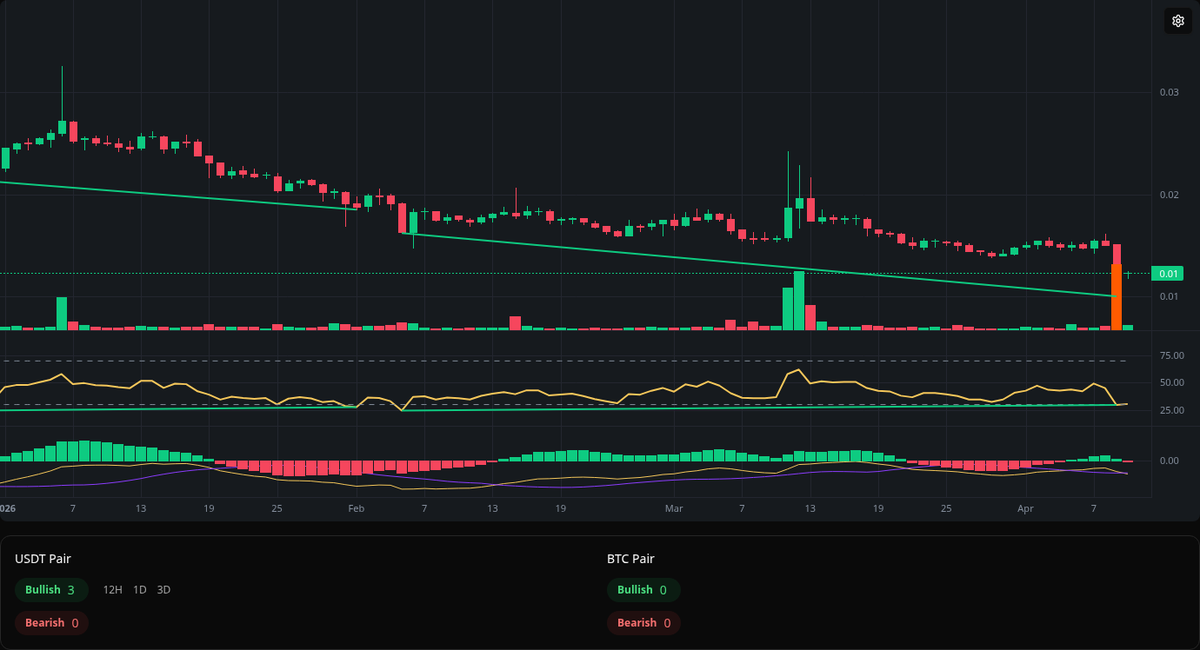The height and width of the screenshot is (650, 1200).
Task: Select the 3D timeframe label
Action: tap(164, 590)
